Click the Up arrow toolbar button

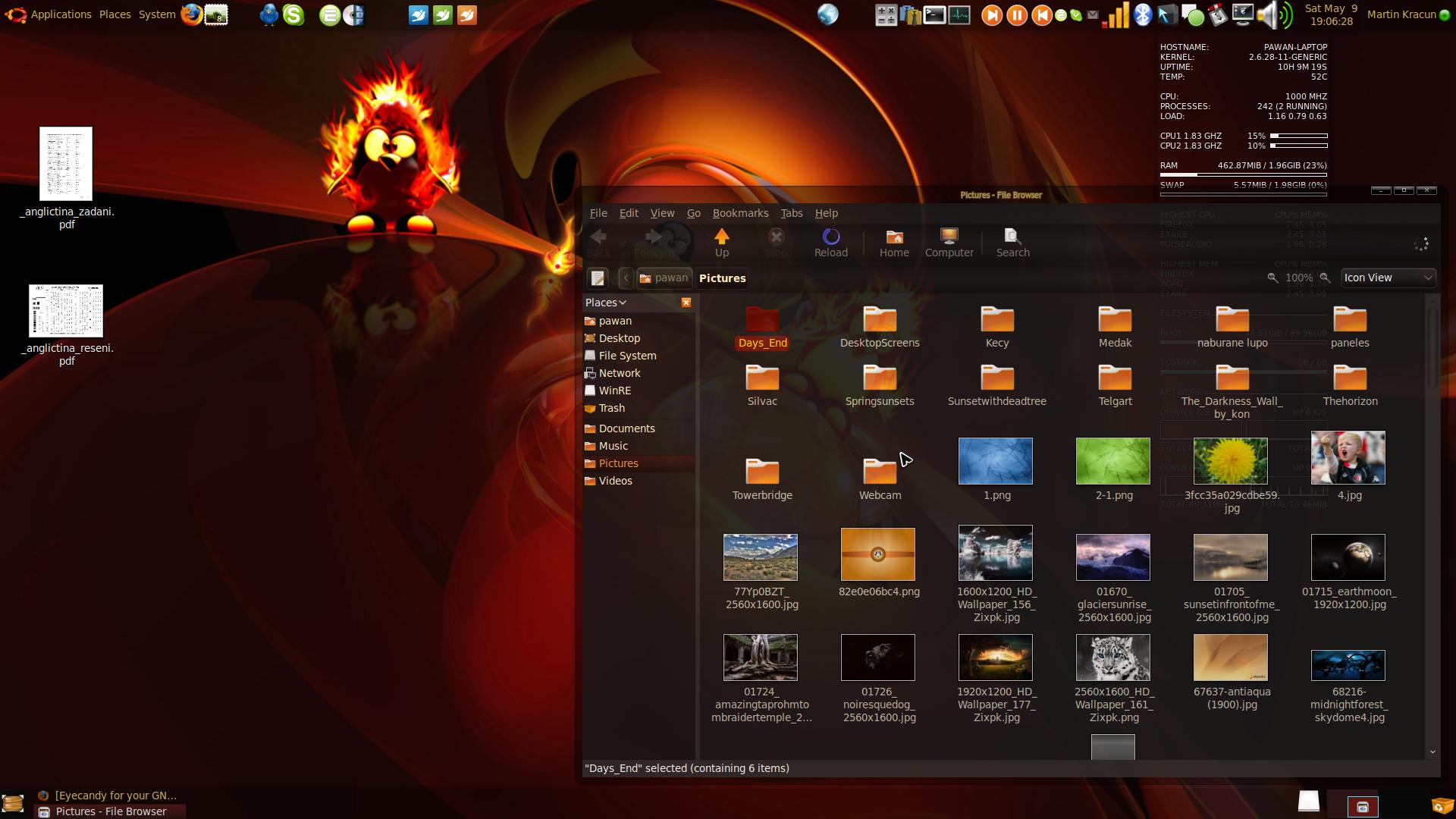pyautogui.click(x=721, y=243)
